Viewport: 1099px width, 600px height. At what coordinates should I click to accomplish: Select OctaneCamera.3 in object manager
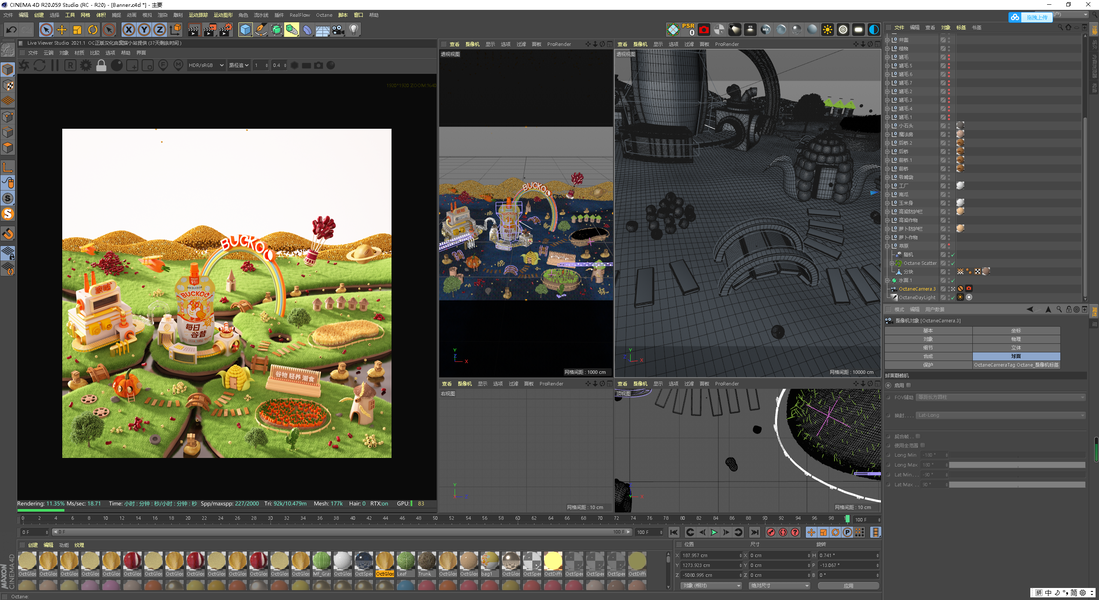[917, 289]
